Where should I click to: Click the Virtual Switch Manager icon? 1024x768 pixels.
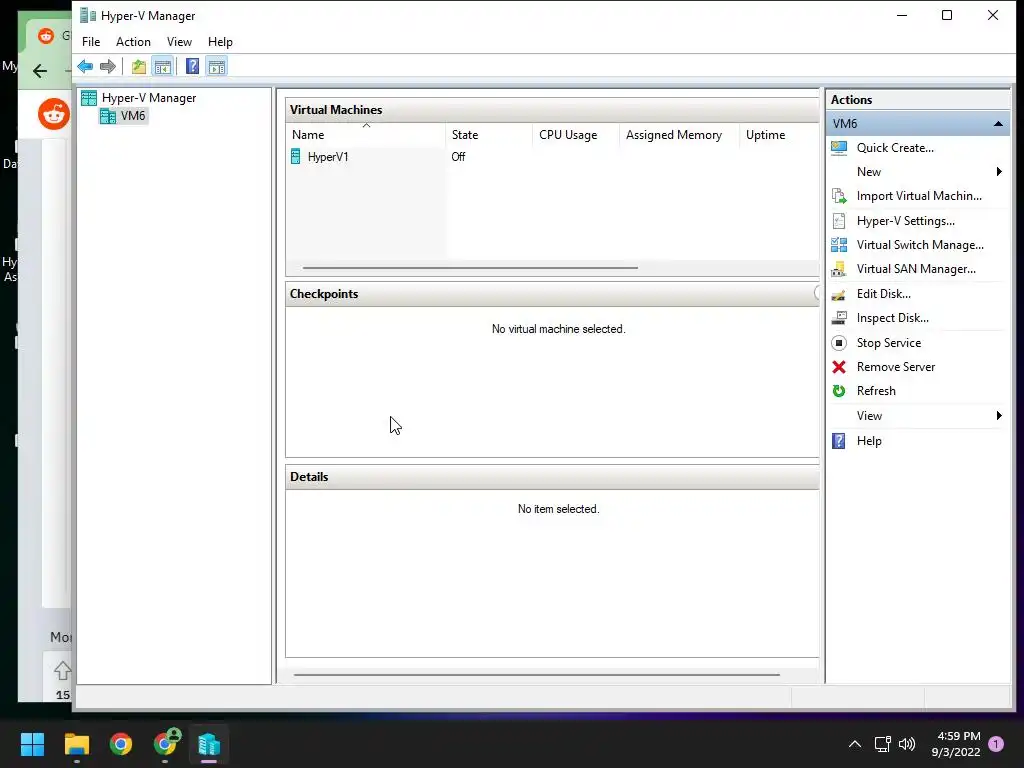click(839, 245)
